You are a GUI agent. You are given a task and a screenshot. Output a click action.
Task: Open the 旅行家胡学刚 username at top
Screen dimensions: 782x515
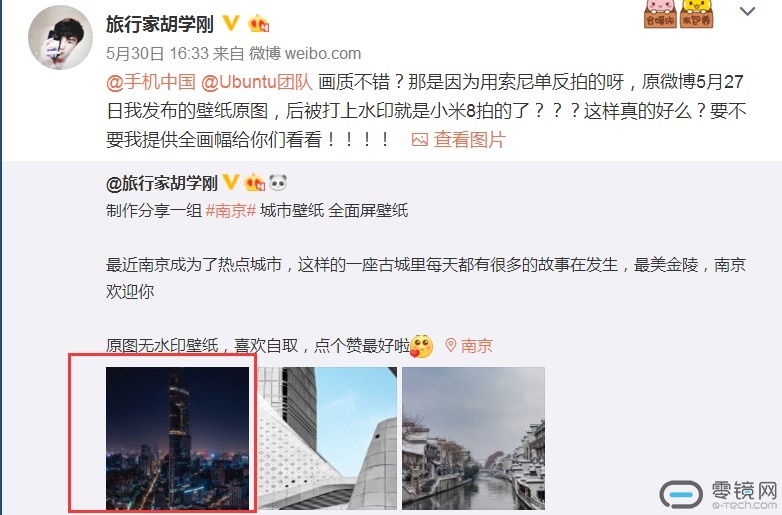pyautogui.click(x=160, y=24)
